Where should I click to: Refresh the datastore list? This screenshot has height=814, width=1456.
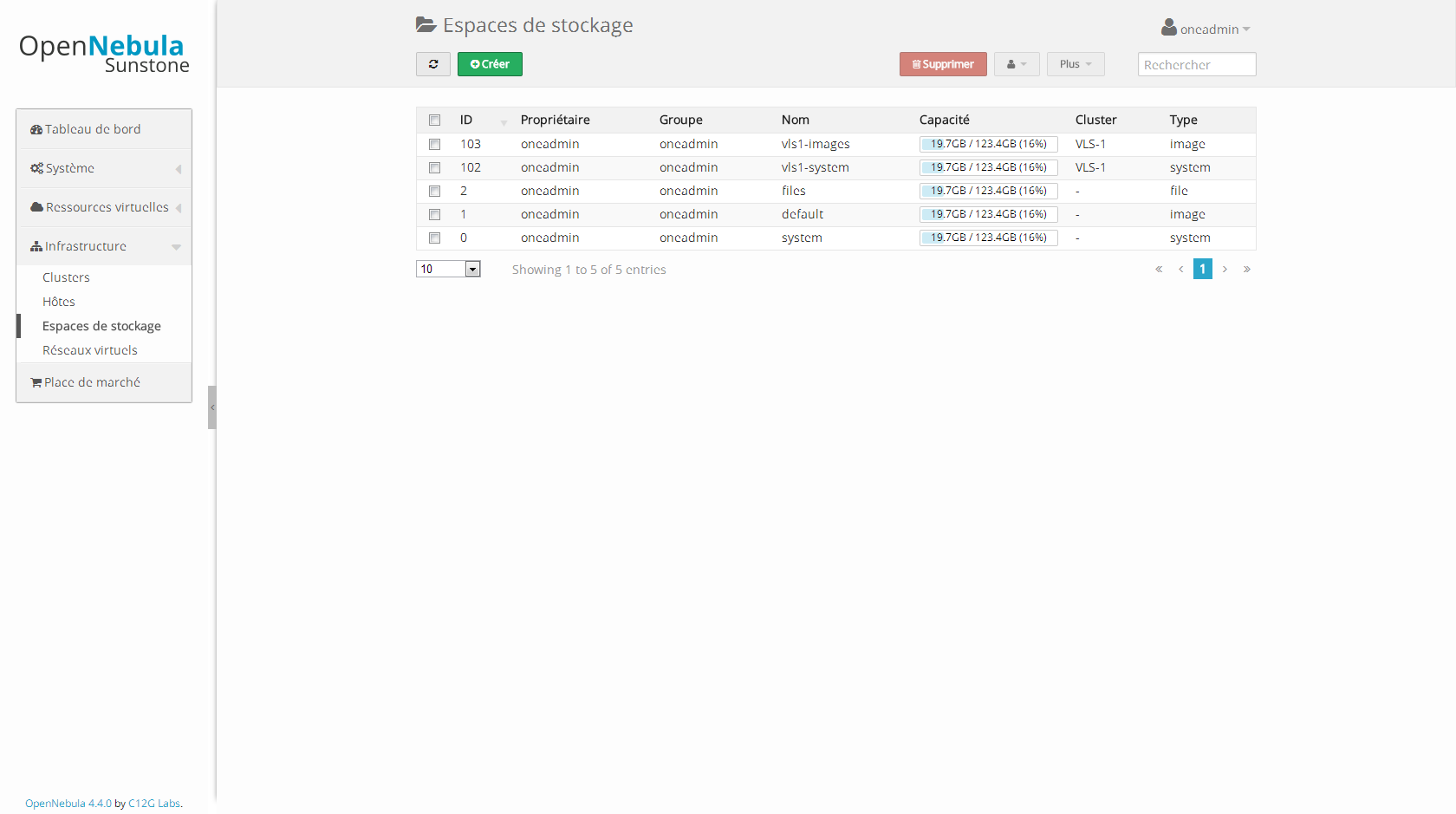click(x=433, y=64)
